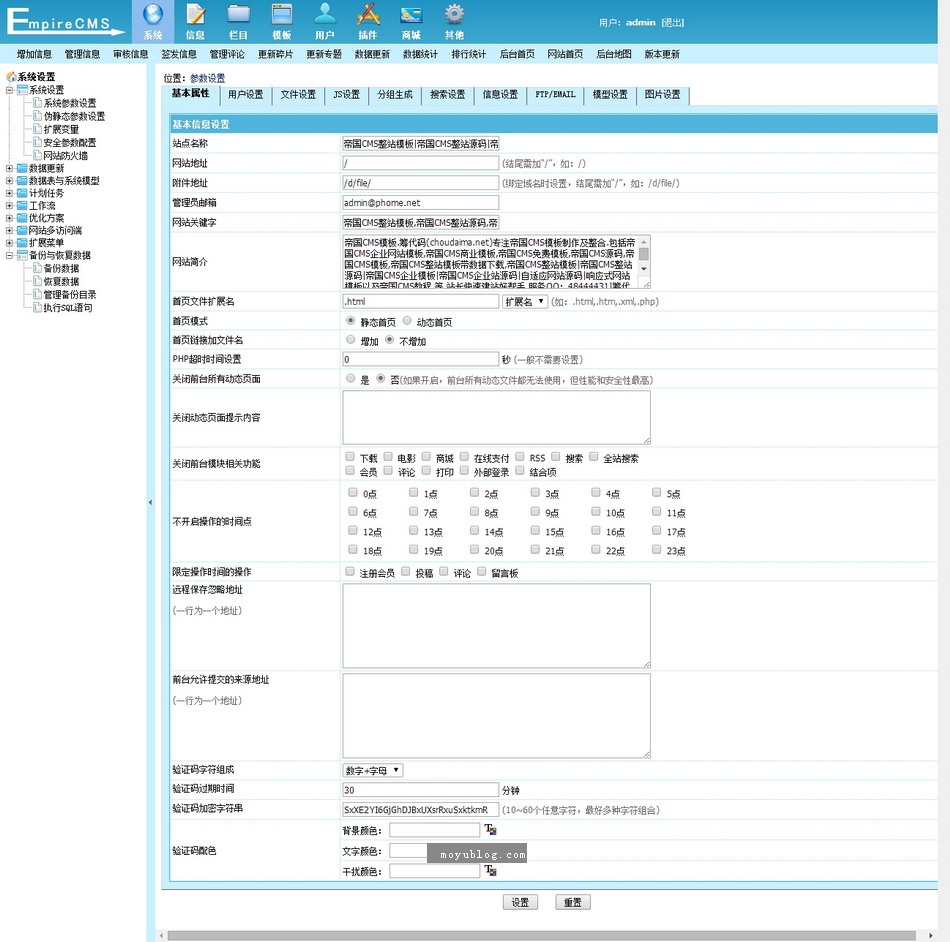Open the 数据统计 menu item
950x942 pixels.
coord(420,54)
